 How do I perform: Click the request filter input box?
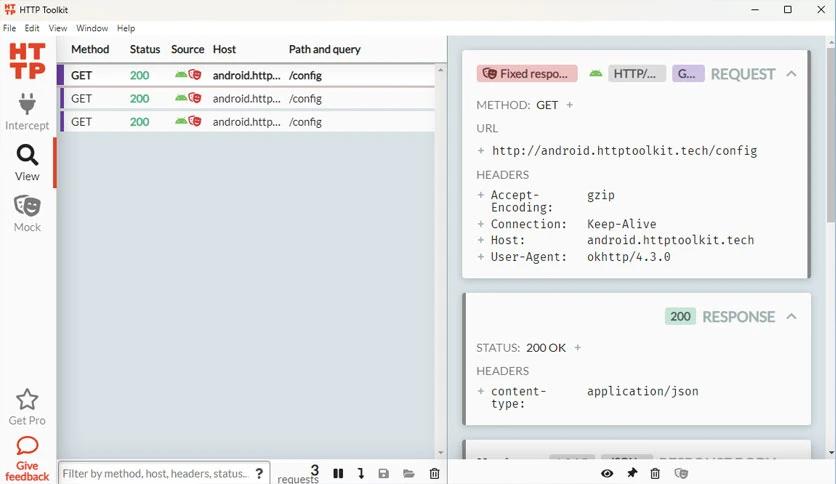[x=153, y=473]
